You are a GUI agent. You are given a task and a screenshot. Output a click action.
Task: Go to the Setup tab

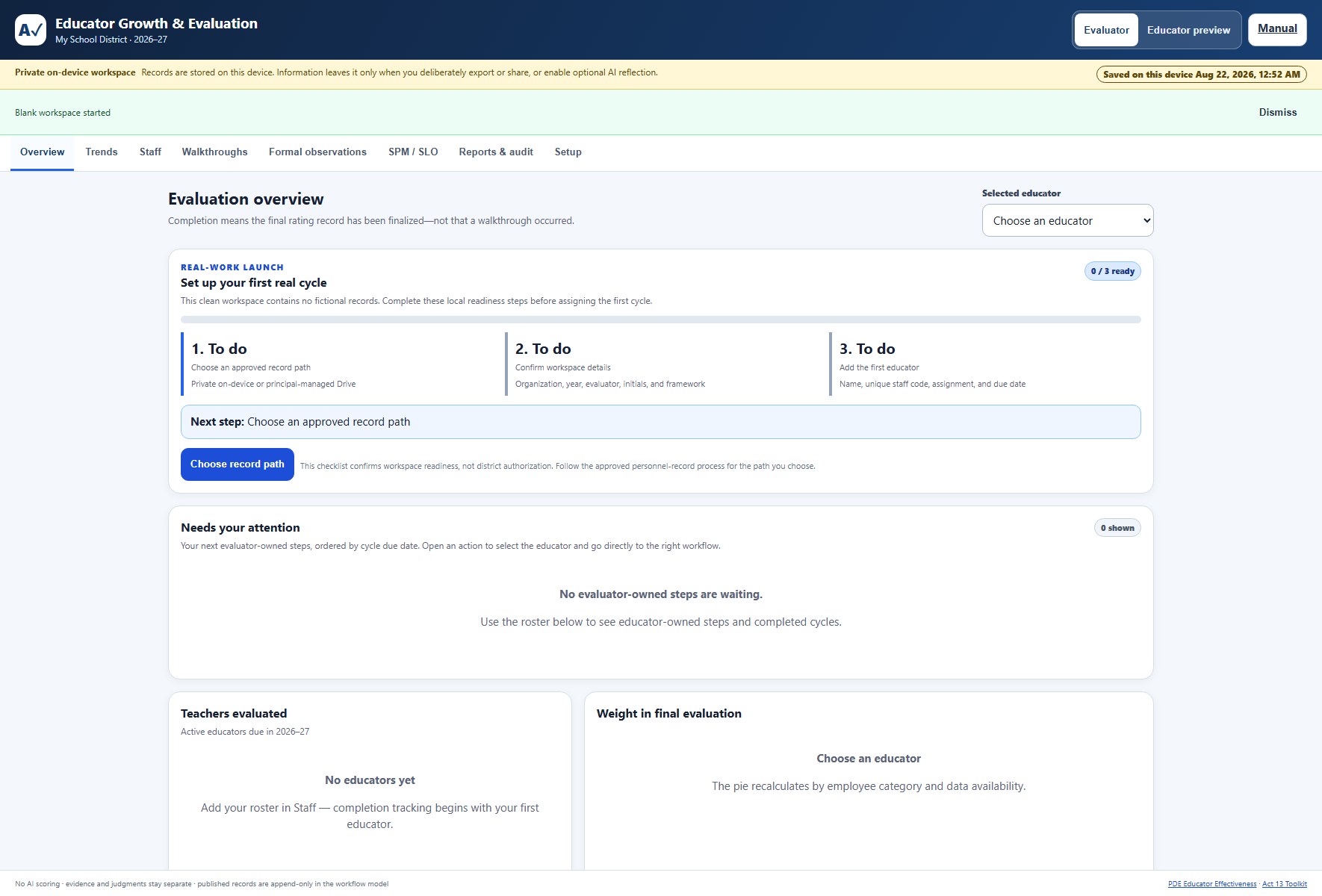point(568,152)
